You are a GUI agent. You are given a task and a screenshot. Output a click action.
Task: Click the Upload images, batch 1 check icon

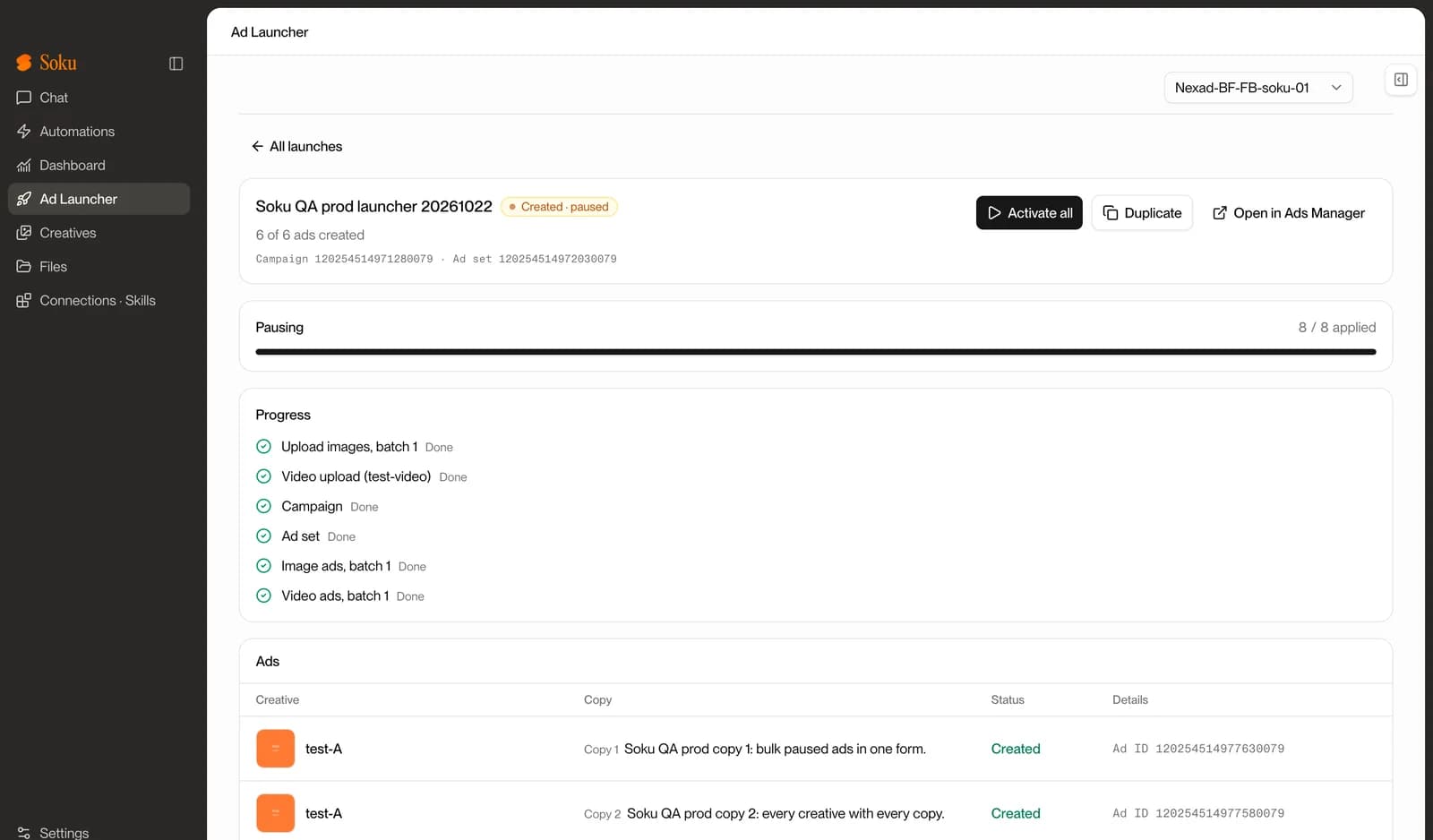[x=263, y=447]
